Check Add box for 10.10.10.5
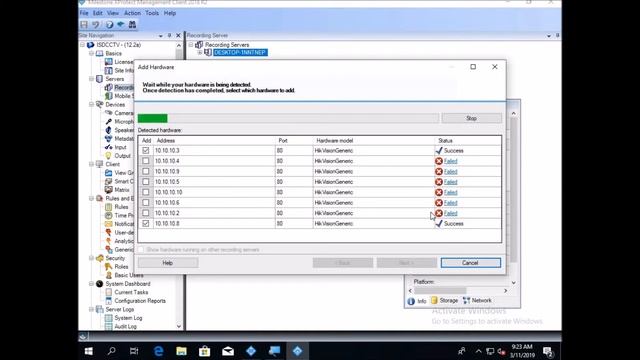The height and width of the screenshot is (360, 640). click(x=146, y=182)
